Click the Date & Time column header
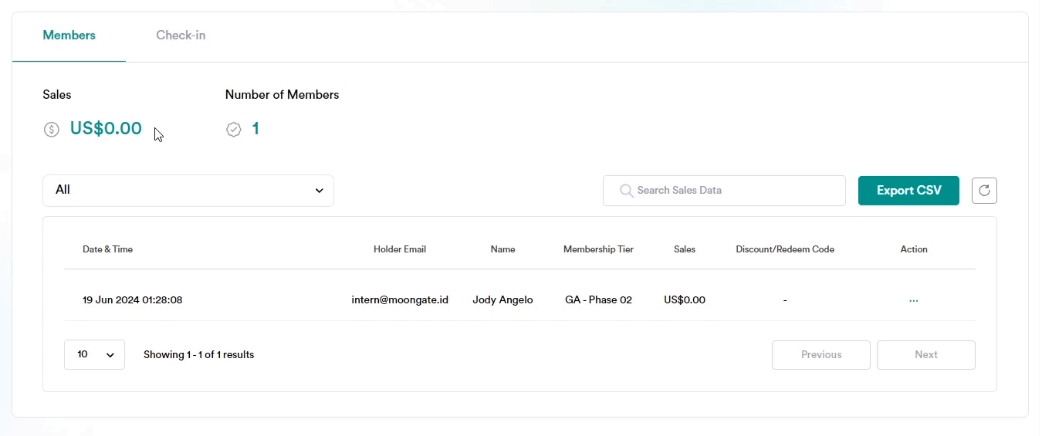Image resolution: width=1042 pixels, height=436 pixels. pos(107,249)
